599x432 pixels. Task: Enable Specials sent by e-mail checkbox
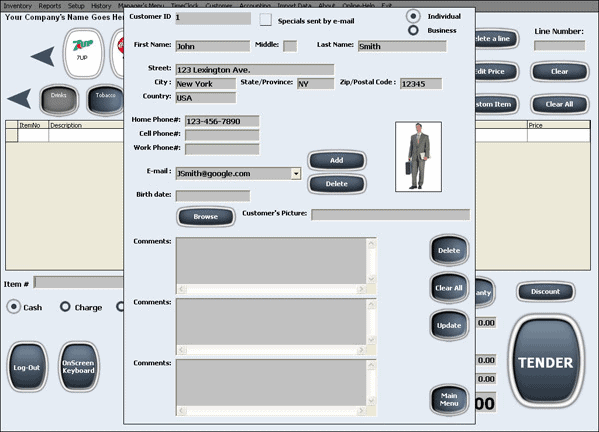pos(266,19)
